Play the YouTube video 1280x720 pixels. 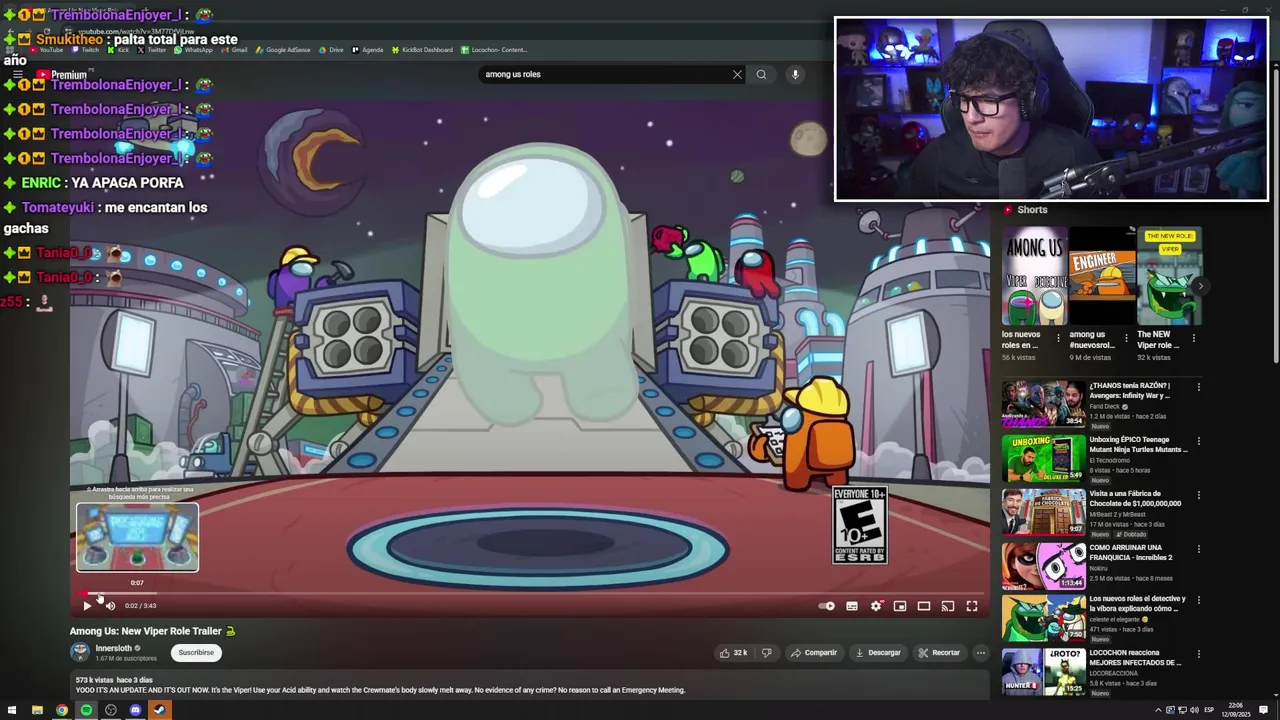click(87, 606)
